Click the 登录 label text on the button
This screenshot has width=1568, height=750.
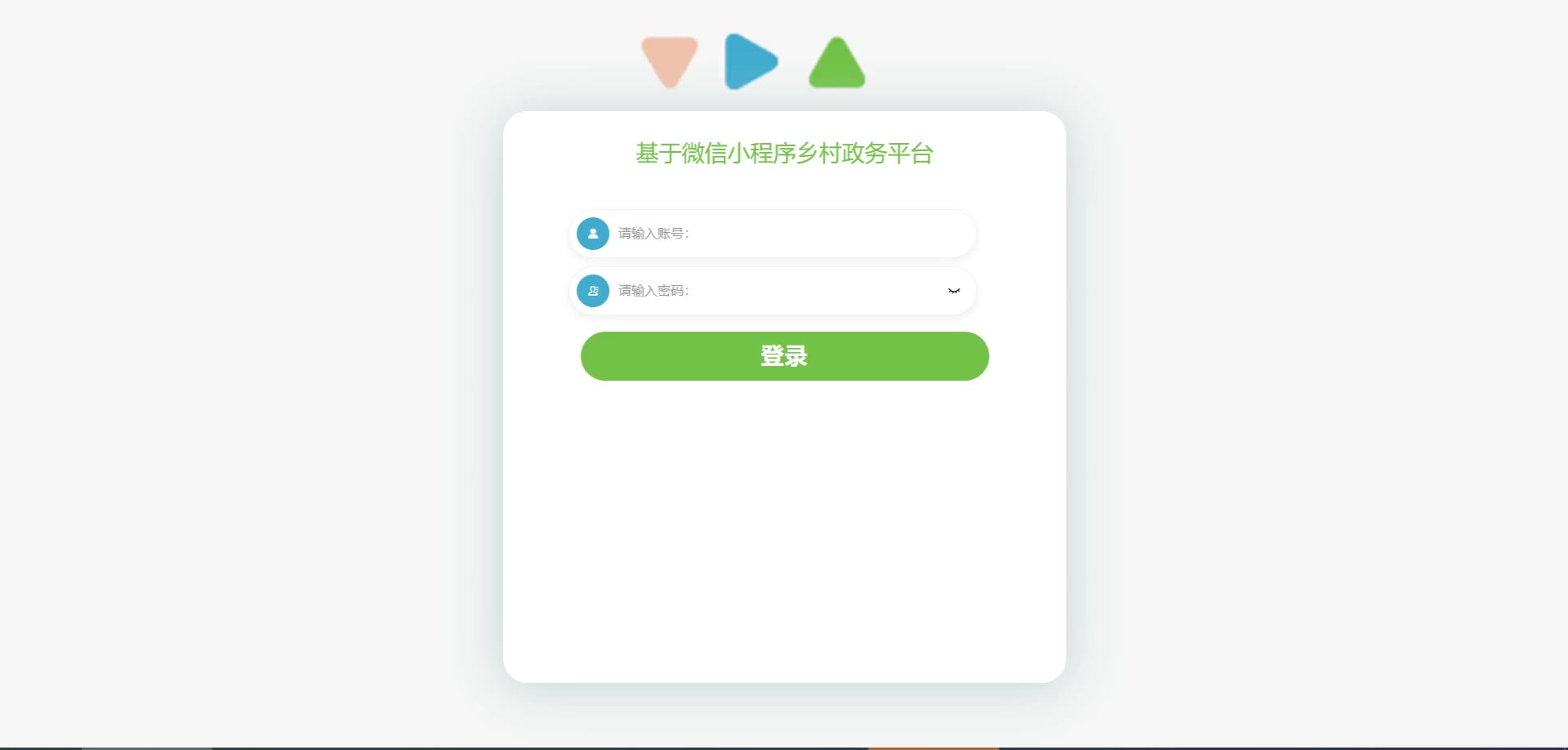tap(784, 356)
